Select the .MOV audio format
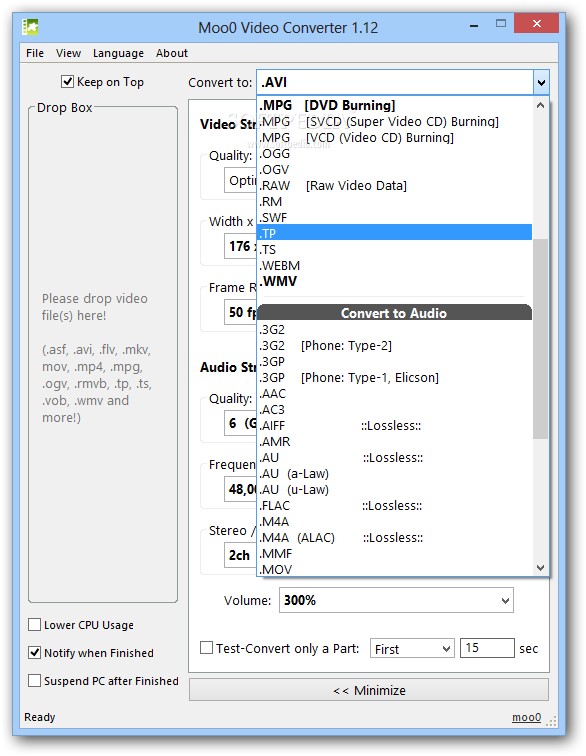 point(395,569)
